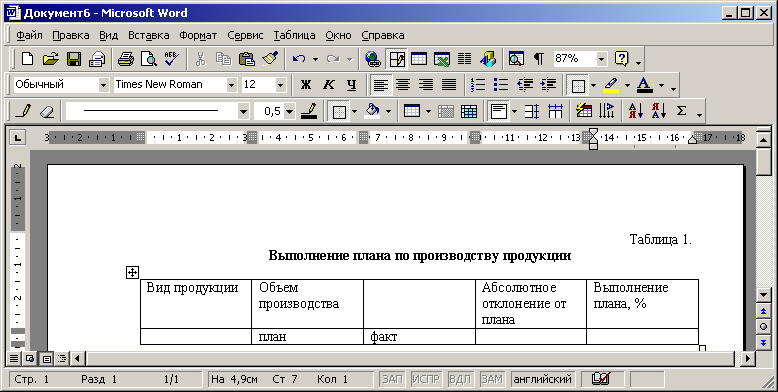Open the Сервис menu
This screenshot has height=392, width=778.
coord(245,35)
